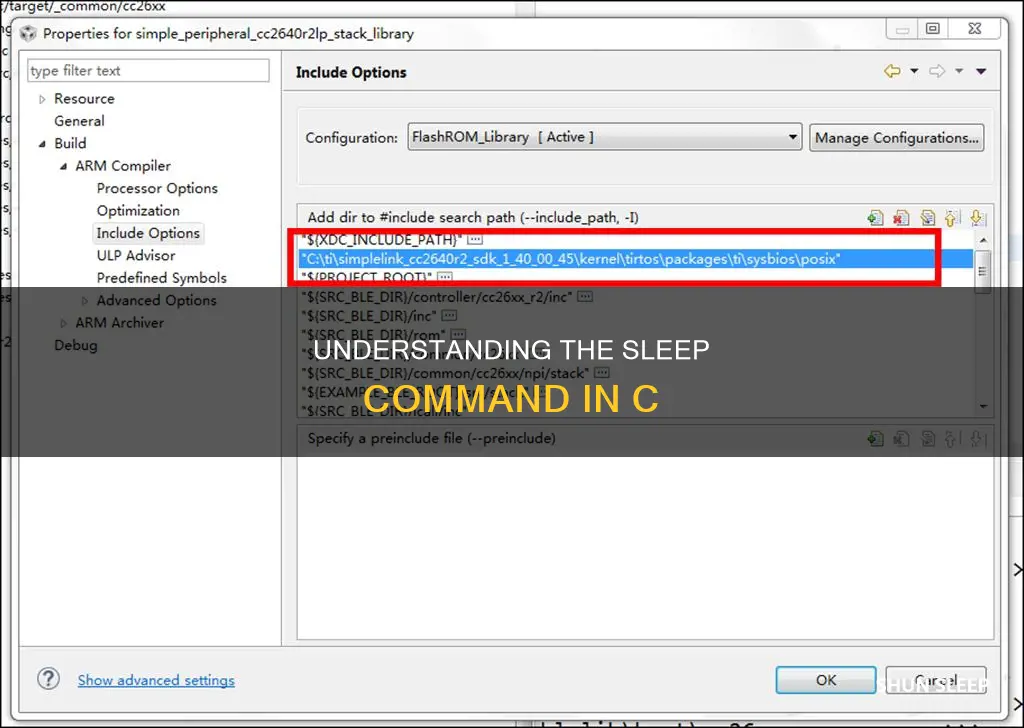Image resolution: width=1024 pixels, height=728 pixels.
Task: Click Edit icon for preinclude file
Action: [x=927, y=438]
